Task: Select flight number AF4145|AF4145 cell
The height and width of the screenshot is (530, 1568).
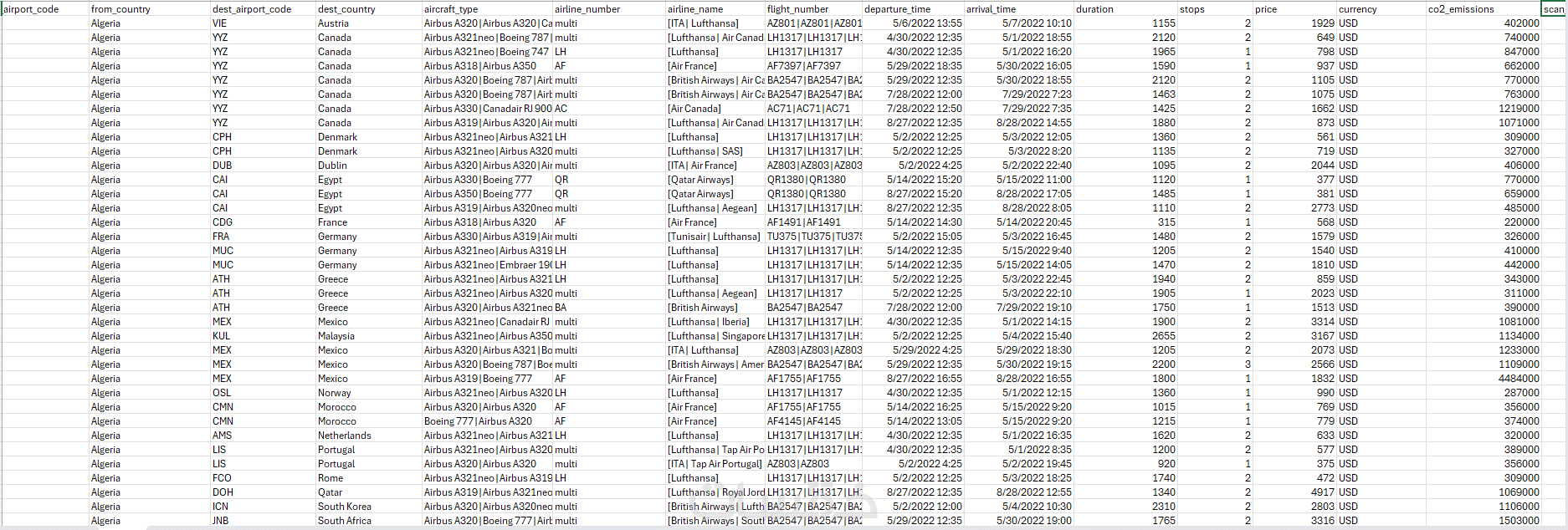Action: (x=813, y=421)
